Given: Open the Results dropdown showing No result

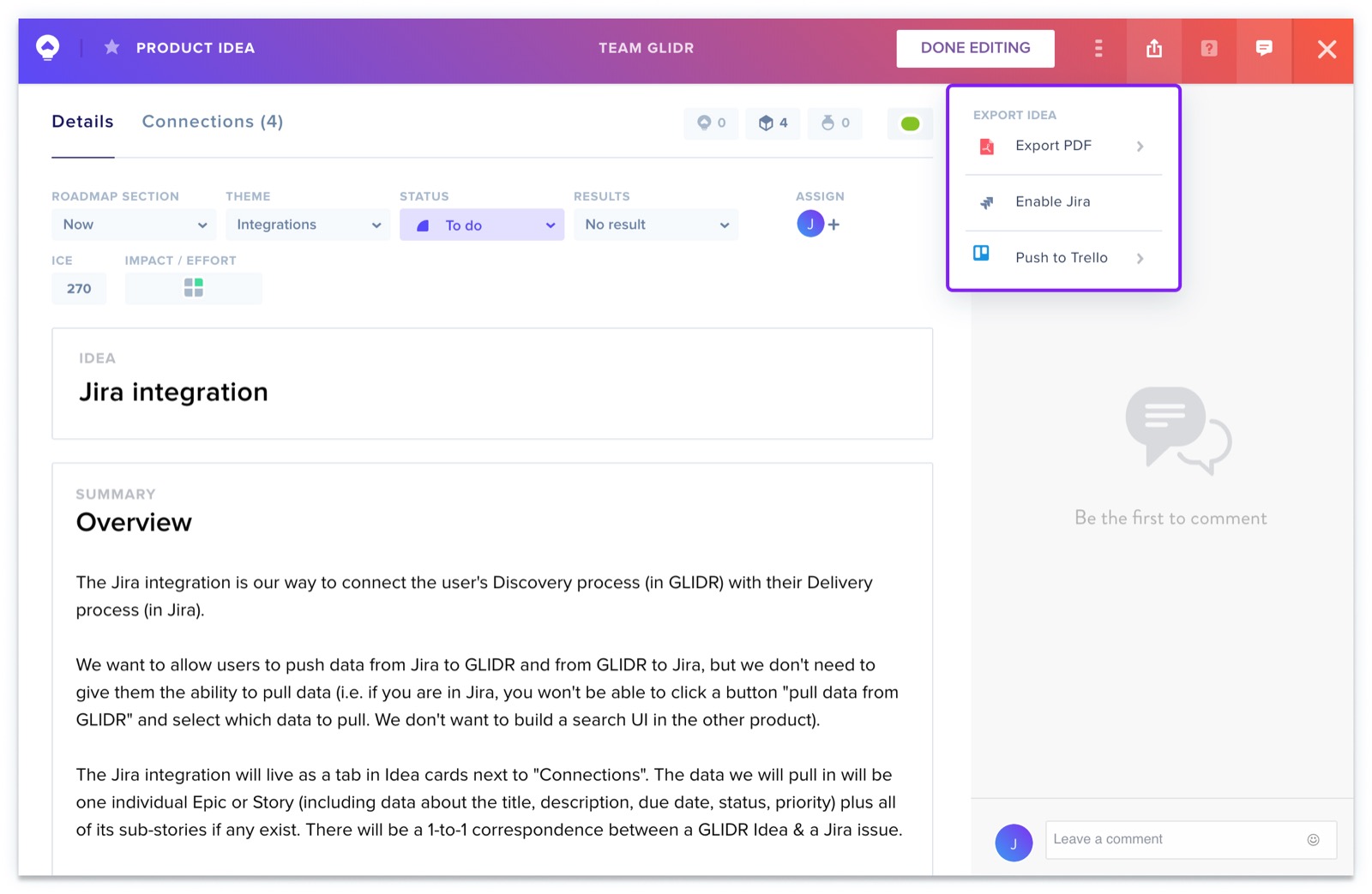Looking at the screenshot, I should [656, 225].
